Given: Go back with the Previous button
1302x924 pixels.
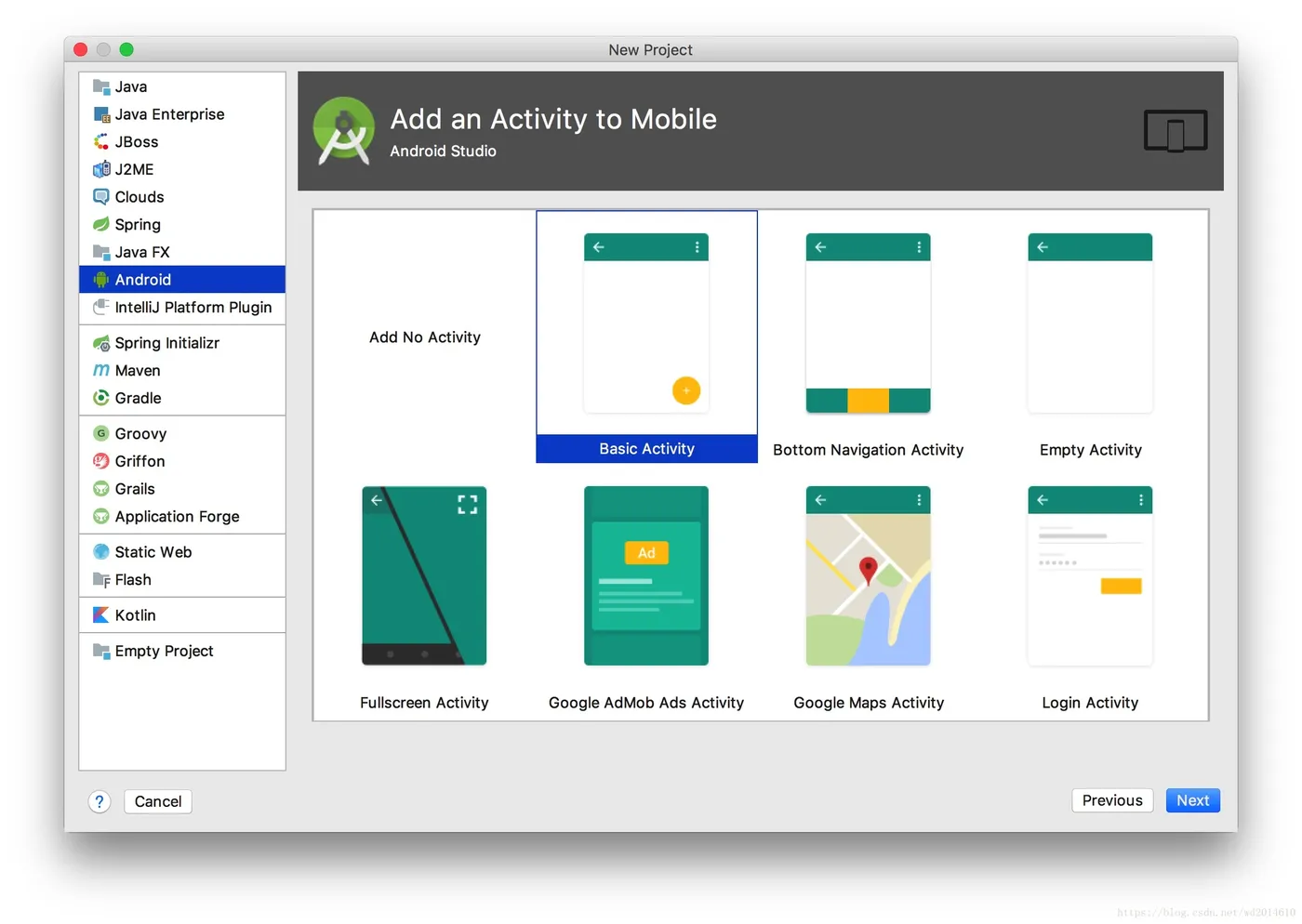Looking at the screenshot, I should [x=1112, y=800].
